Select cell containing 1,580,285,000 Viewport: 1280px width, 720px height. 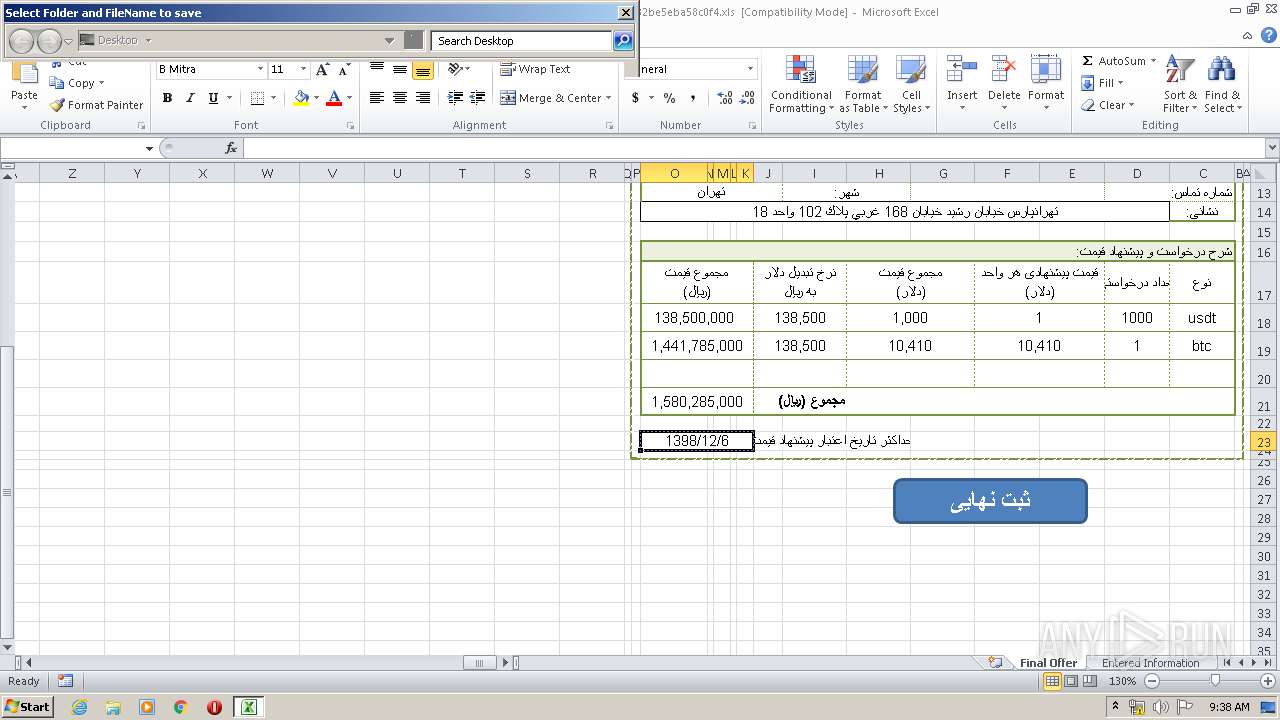697,402
